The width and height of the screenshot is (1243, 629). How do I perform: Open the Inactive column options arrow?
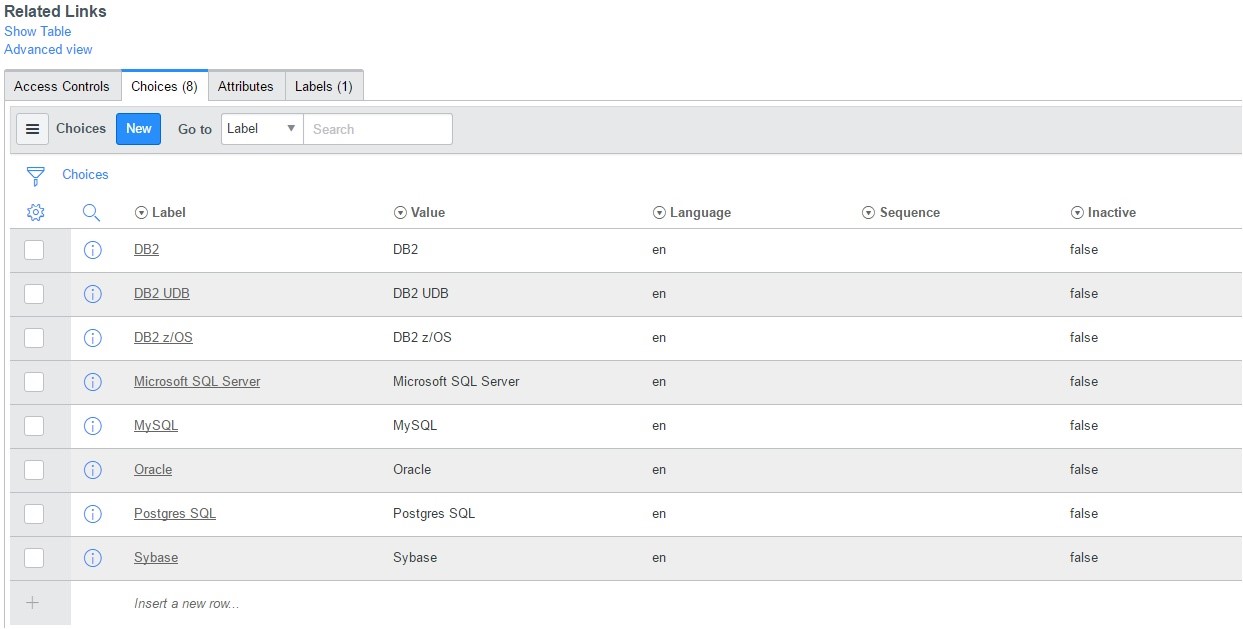coord(1077,213)
